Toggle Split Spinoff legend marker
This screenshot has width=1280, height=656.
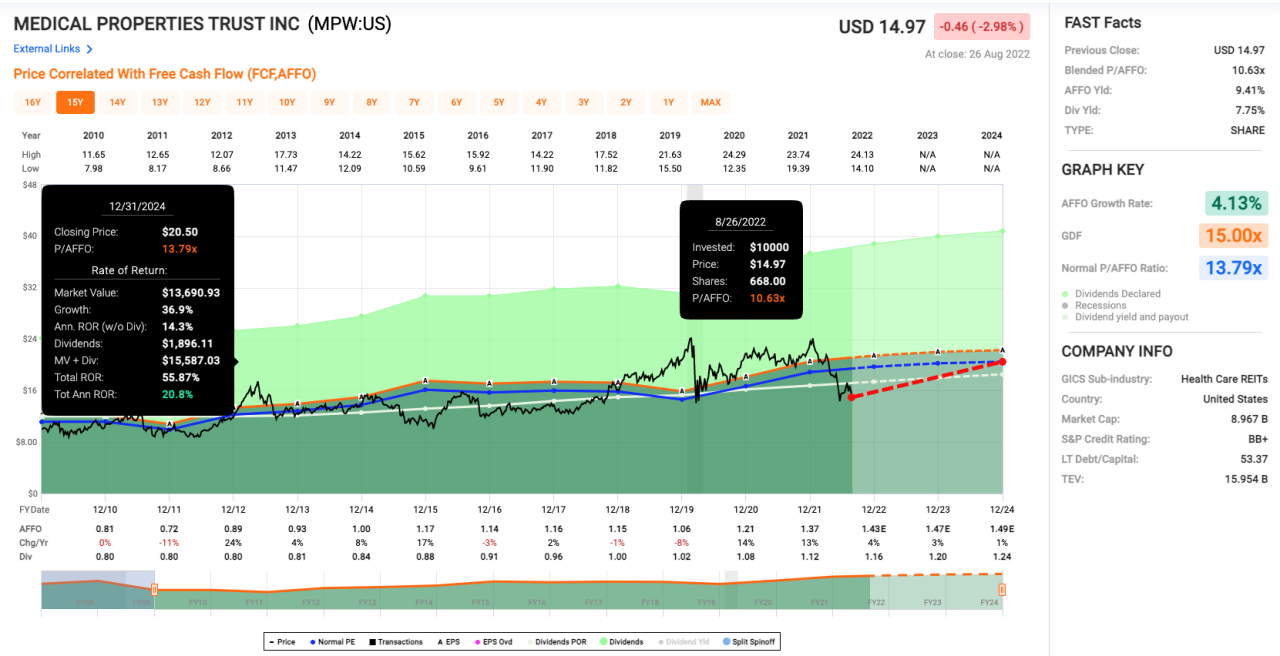tap(750, 641)
